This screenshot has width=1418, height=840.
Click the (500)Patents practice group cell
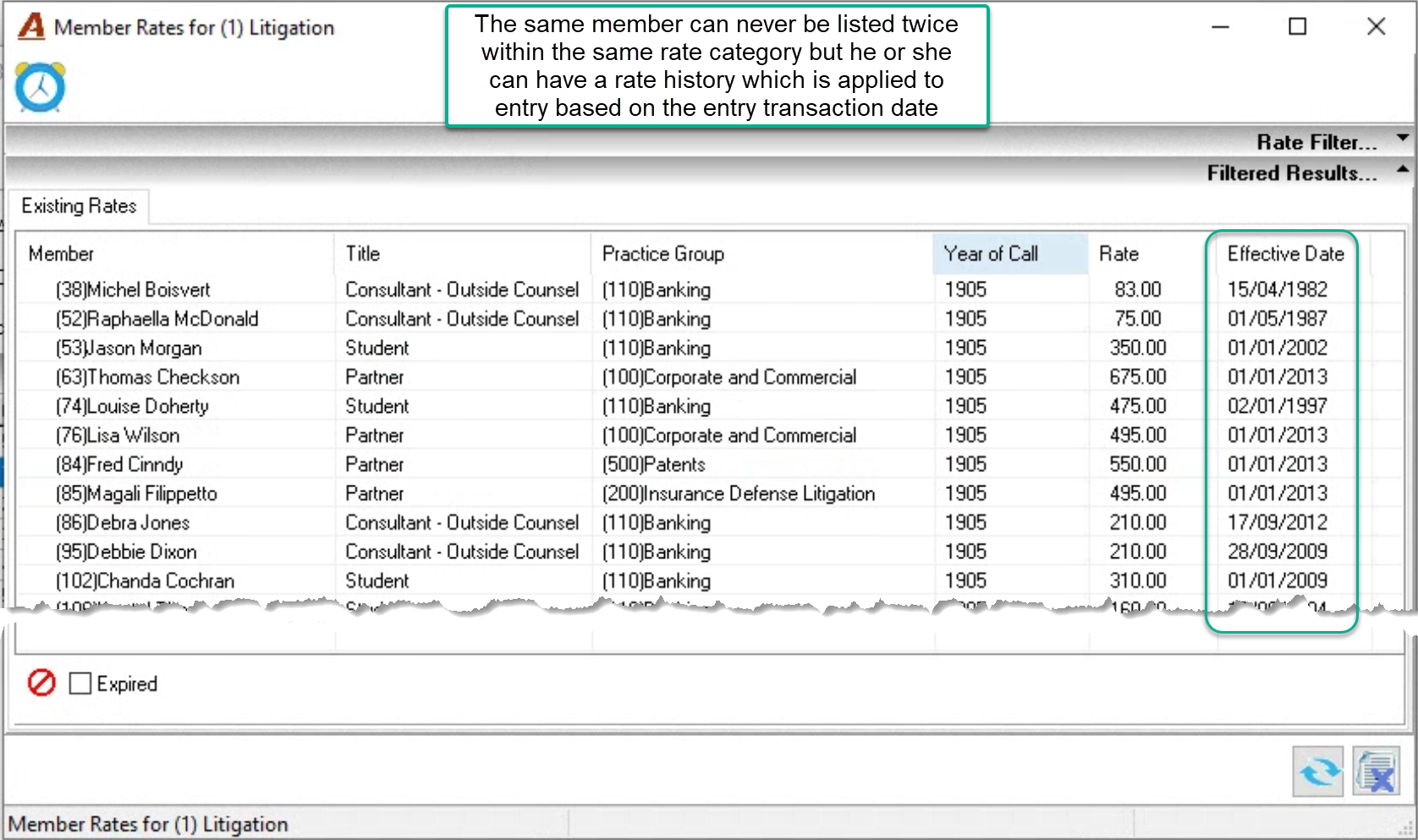(x=653, y=464)
